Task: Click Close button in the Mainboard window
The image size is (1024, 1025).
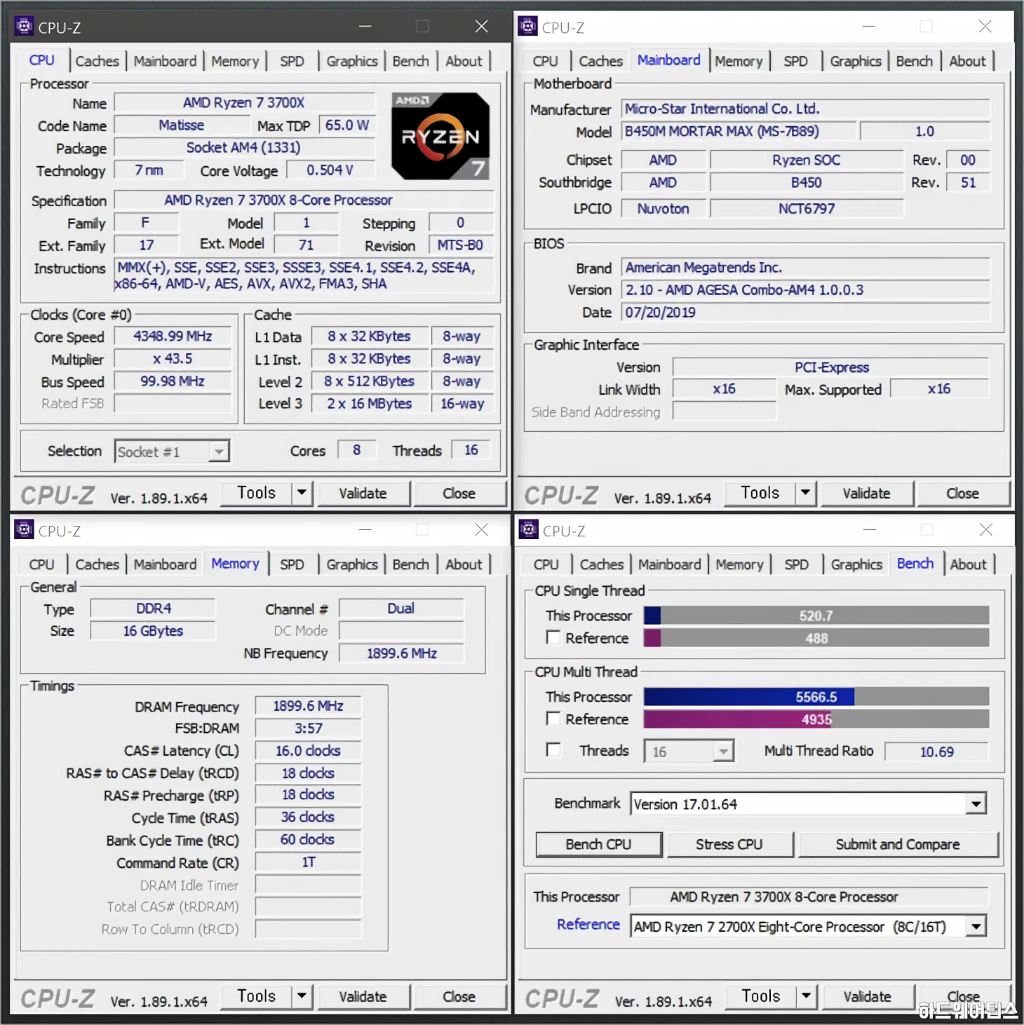Action: click(x=963, y=494)
